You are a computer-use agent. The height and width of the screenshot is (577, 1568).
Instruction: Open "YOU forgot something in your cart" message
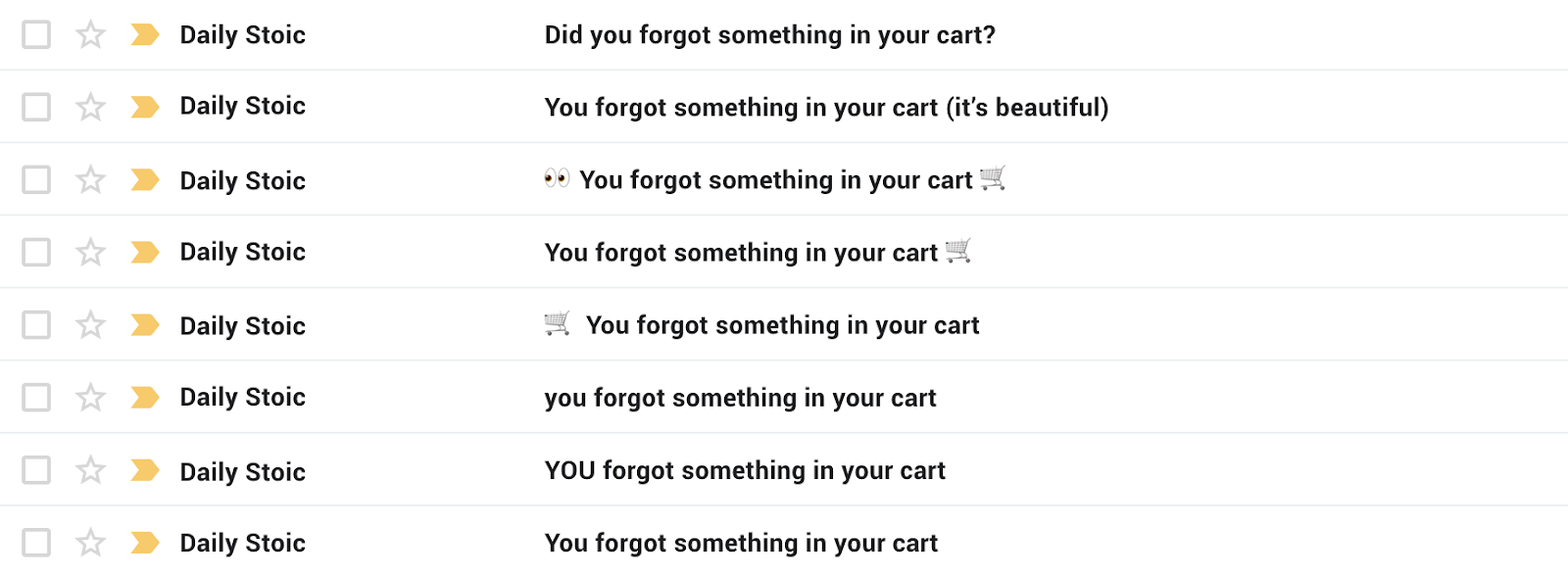point(745,471)
